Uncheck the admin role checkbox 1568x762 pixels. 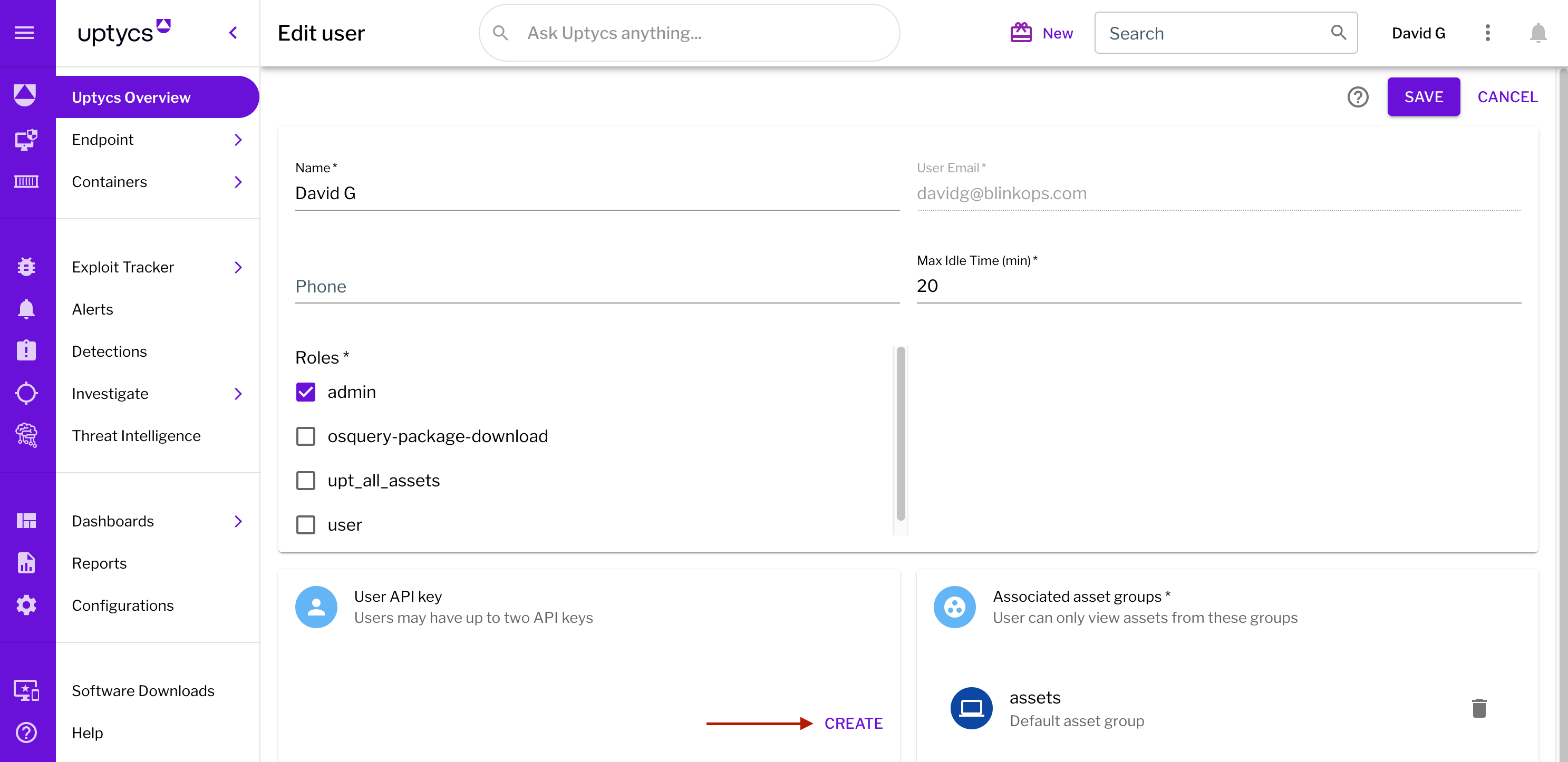[x=306, y=392]
